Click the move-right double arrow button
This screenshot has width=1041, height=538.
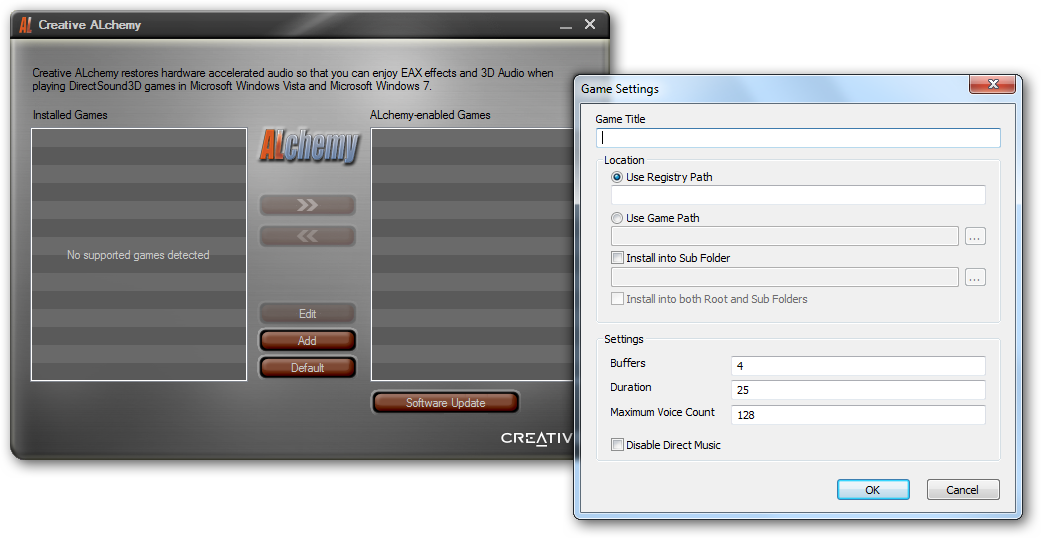pyautogui.click(x=307, y=205)
